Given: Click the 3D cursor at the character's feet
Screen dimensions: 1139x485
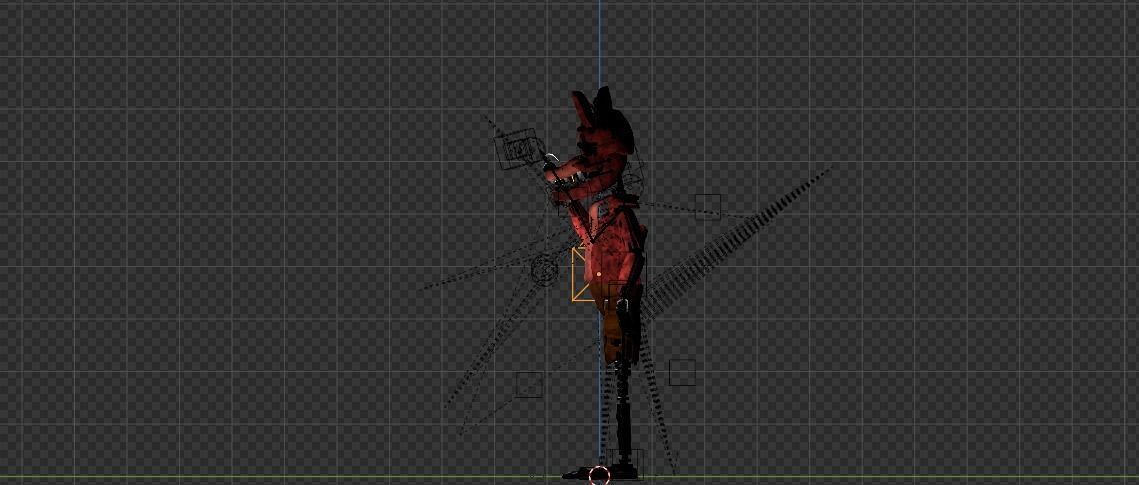Looking at the screenshot, I should (599, 476).
